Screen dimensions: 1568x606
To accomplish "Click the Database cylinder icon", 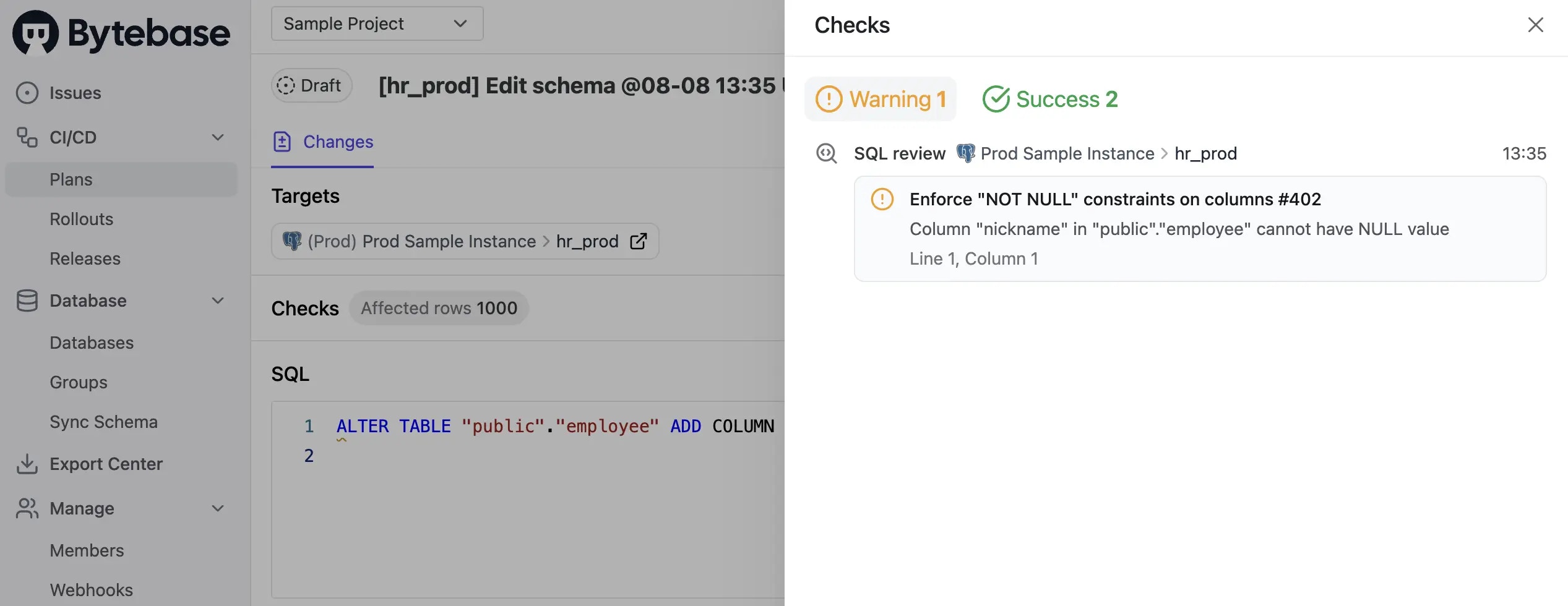I will click(27, 301).
